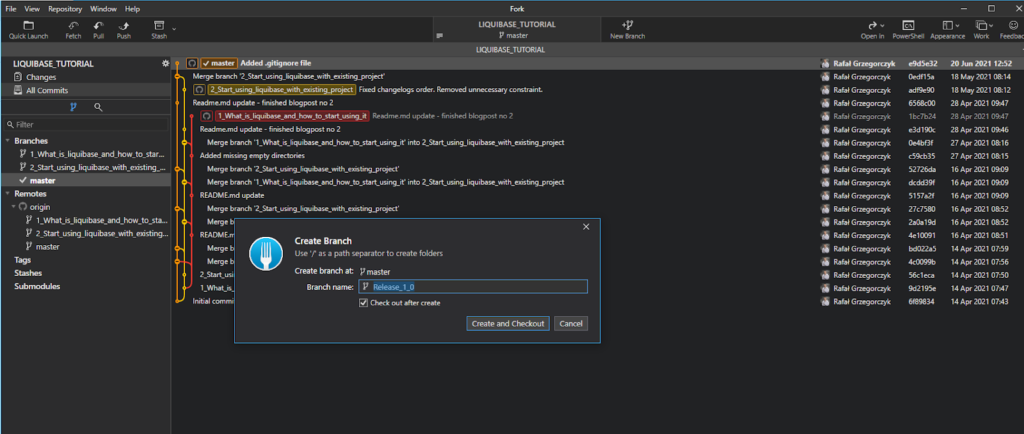The height and width of the screenshot is (434, 1024).
Task: Click commit hash 0edf15a
Action: pyautogui.click(x=921, y=76)
